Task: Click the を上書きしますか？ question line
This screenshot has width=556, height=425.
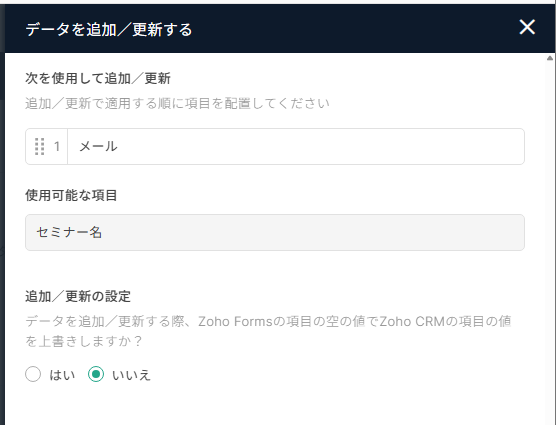Action: coord(84,341)
